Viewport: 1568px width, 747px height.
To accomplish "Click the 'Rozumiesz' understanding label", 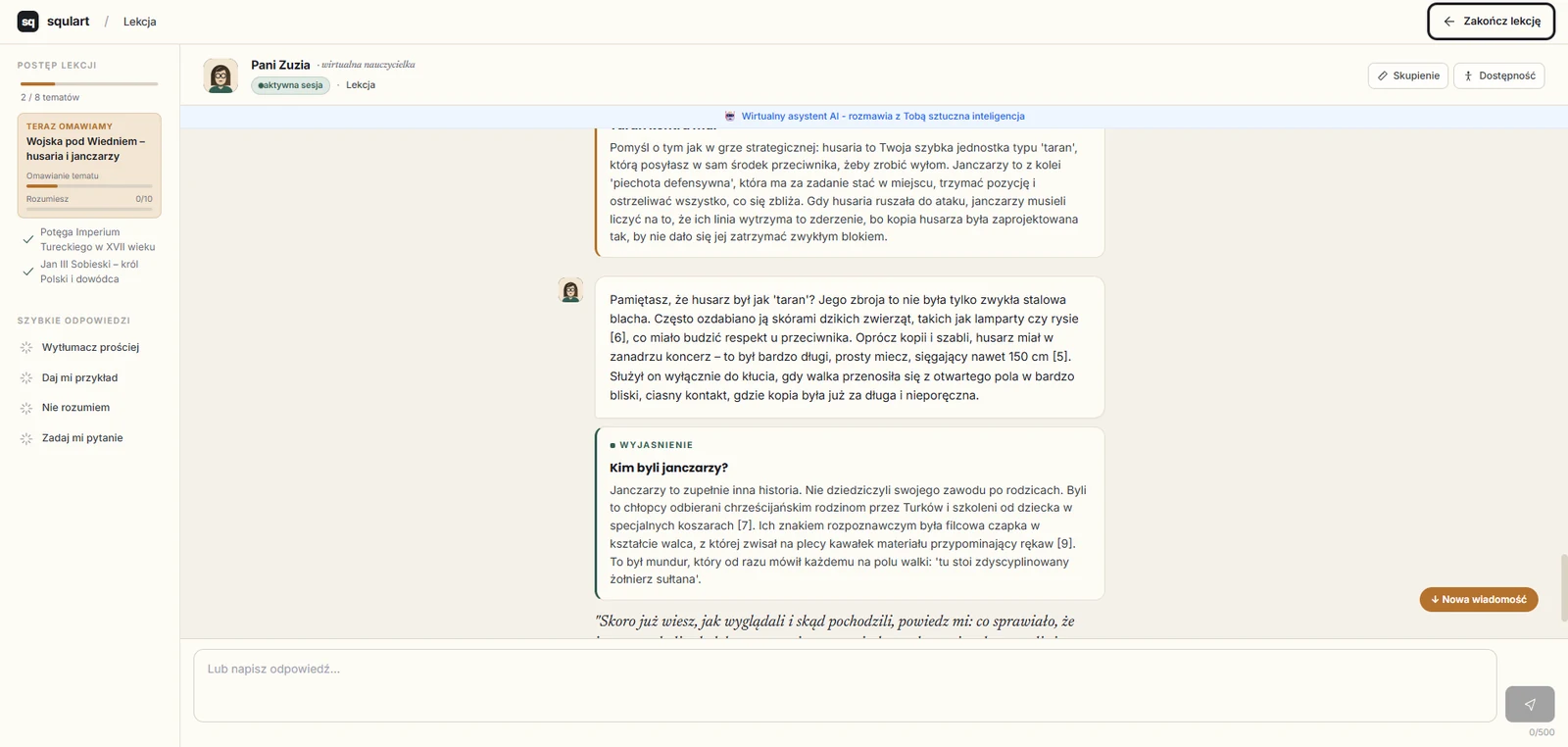I will (47, 199).
